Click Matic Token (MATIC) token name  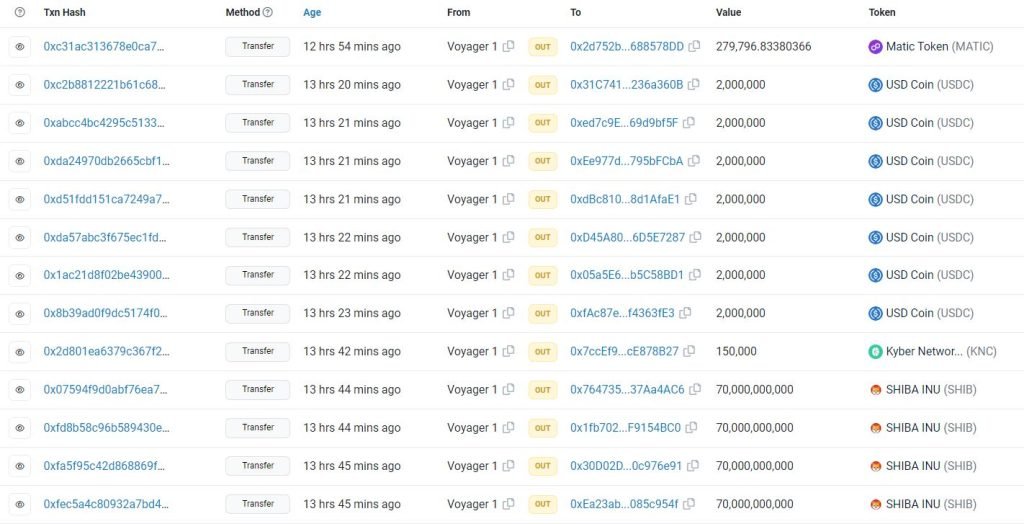939,46
